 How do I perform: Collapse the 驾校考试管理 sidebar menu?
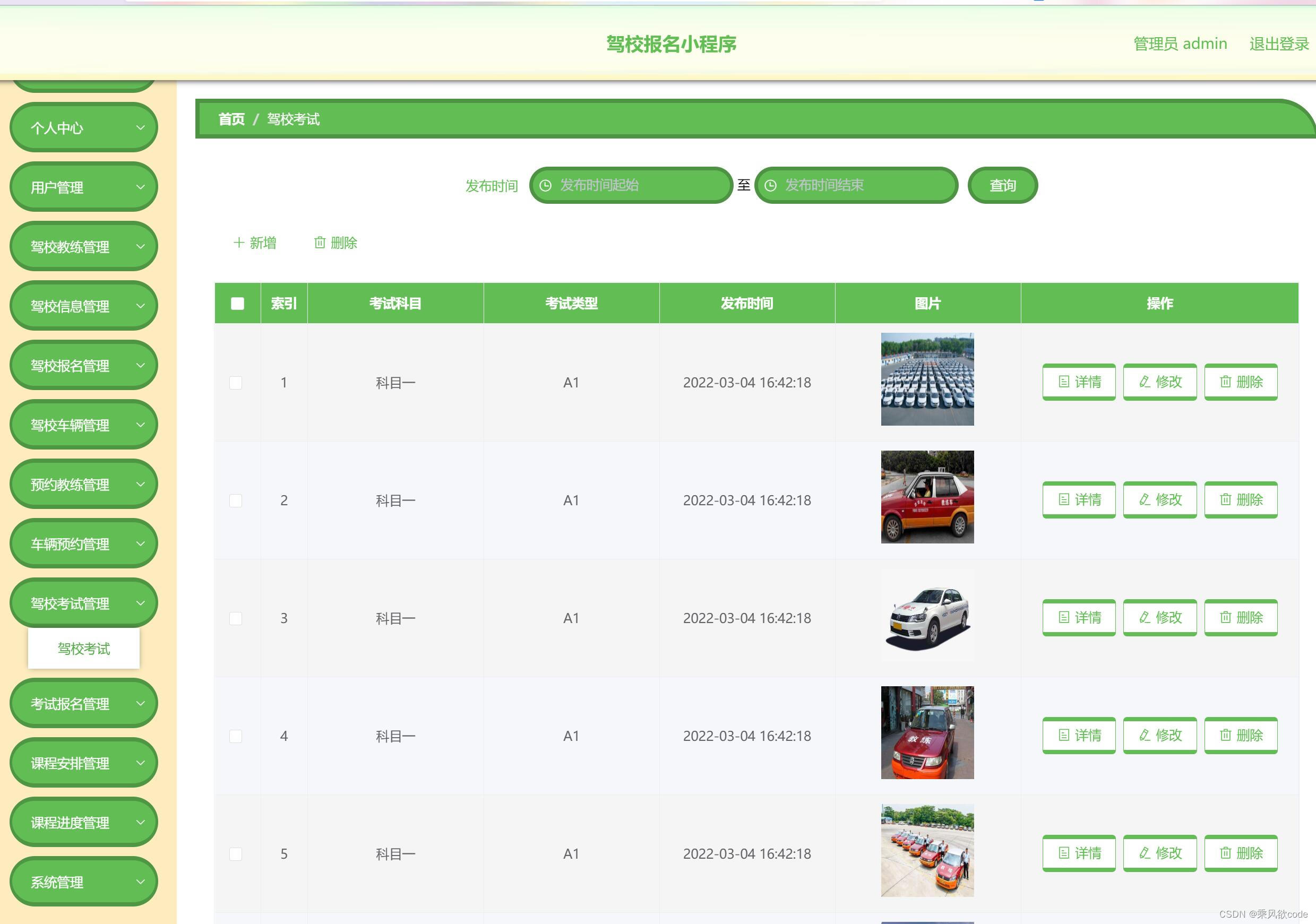(x=84, y=603)
